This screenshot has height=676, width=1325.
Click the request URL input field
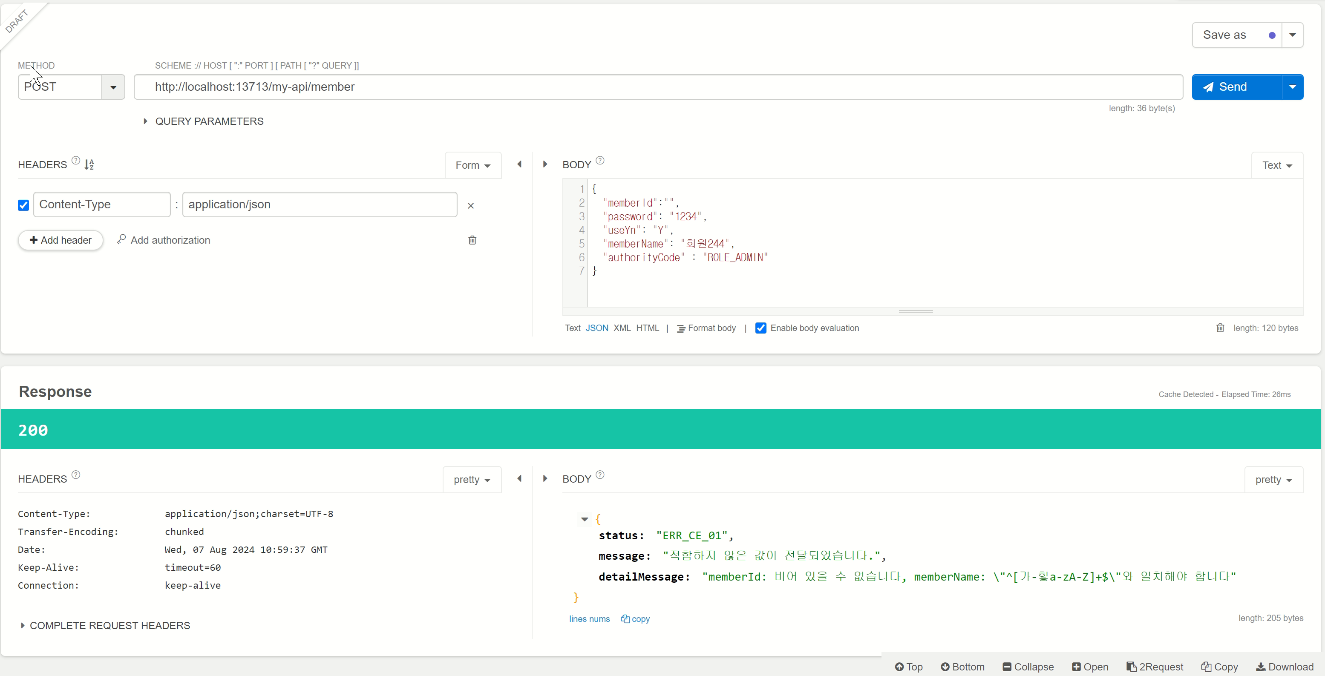click(659, 87)
